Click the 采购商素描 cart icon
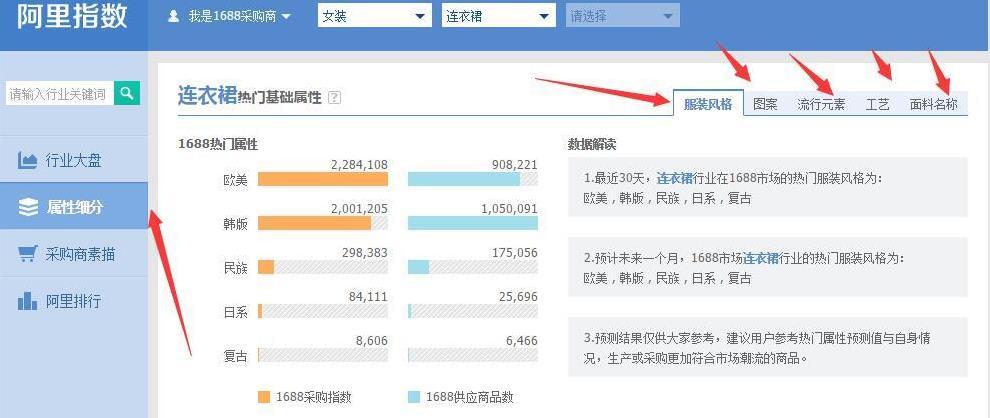 [27, 254]
